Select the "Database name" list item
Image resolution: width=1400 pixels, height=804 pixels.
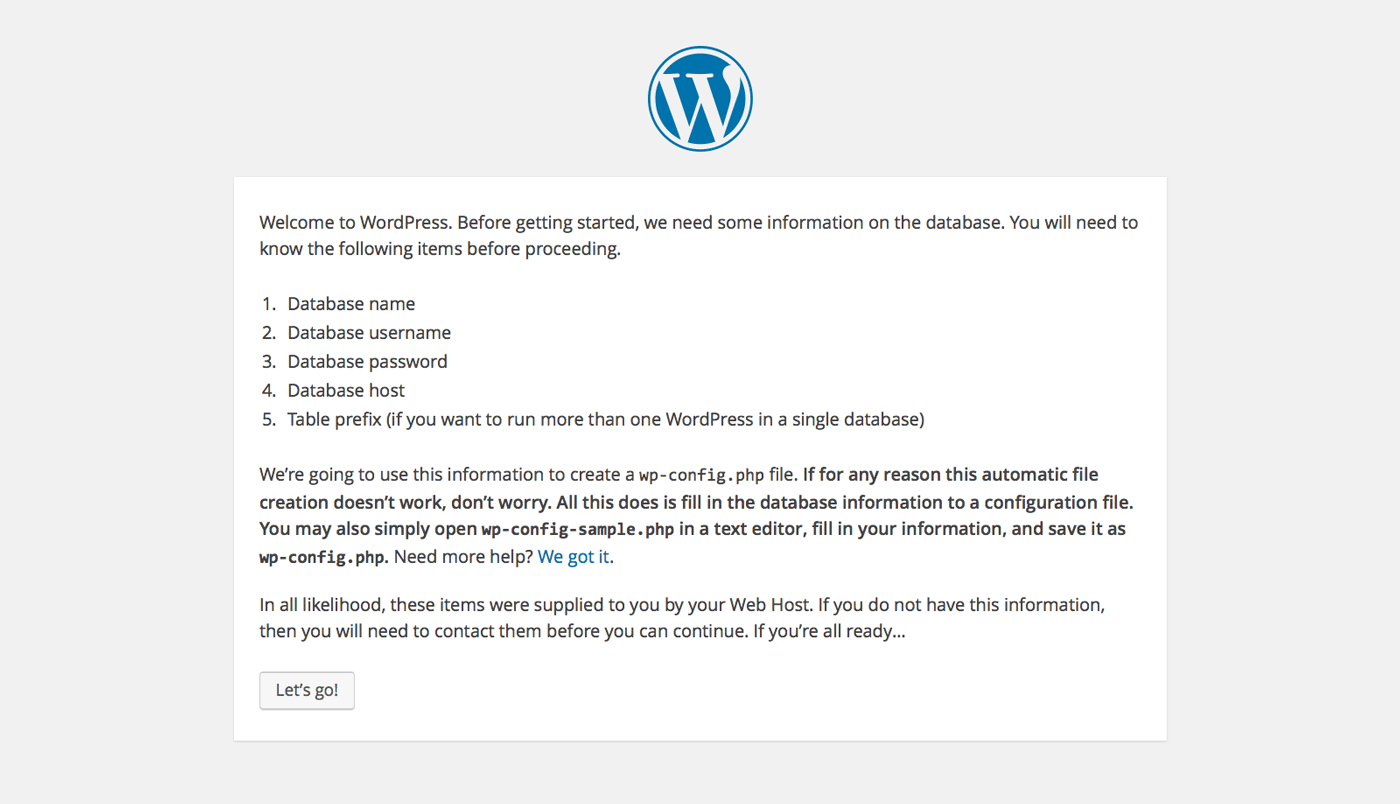pos(351,304)
